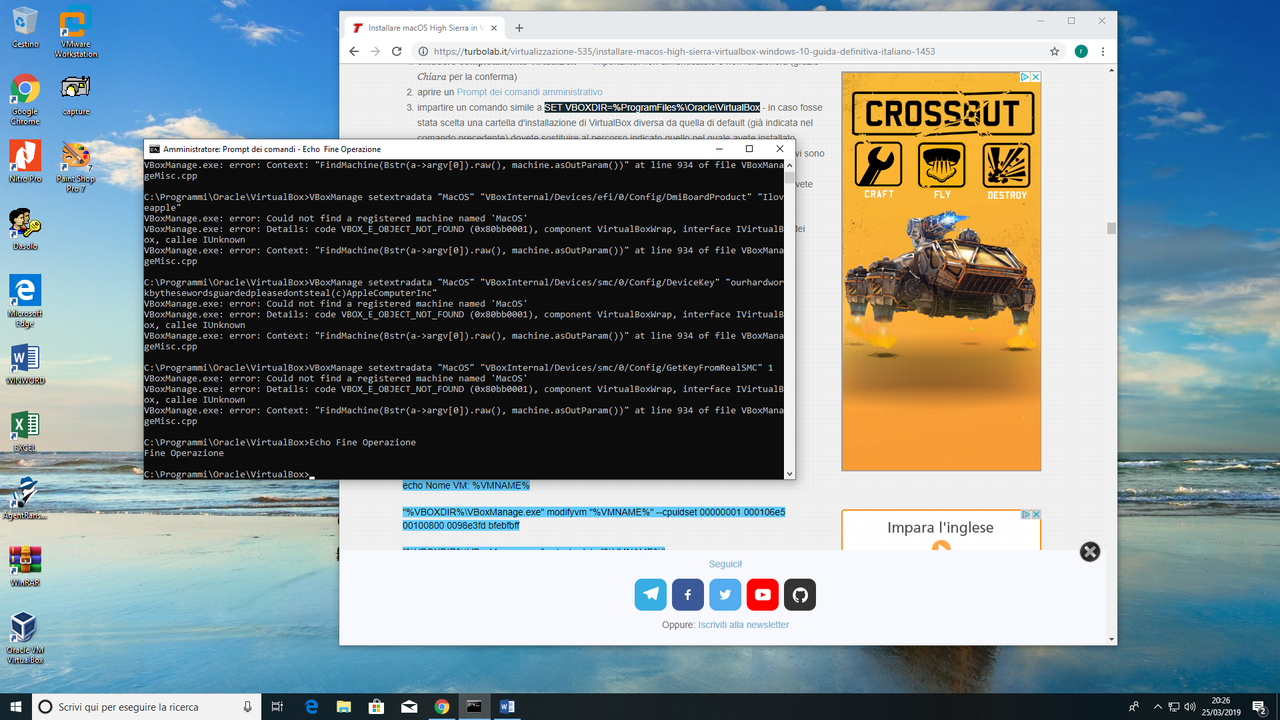The height and width of the screenshot is (720, 1280).
Task: Open the Dasolo desktop icon
Action: pyautogui.click(x=25, y=229)
